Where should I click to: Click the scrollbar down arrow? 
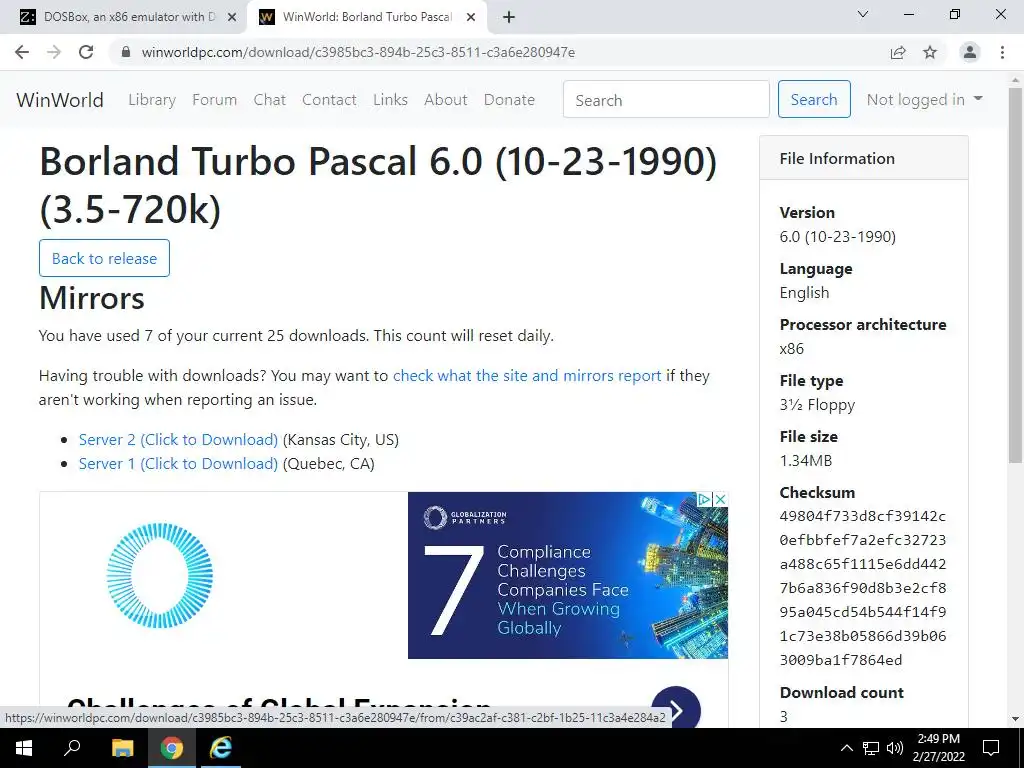1016,720
